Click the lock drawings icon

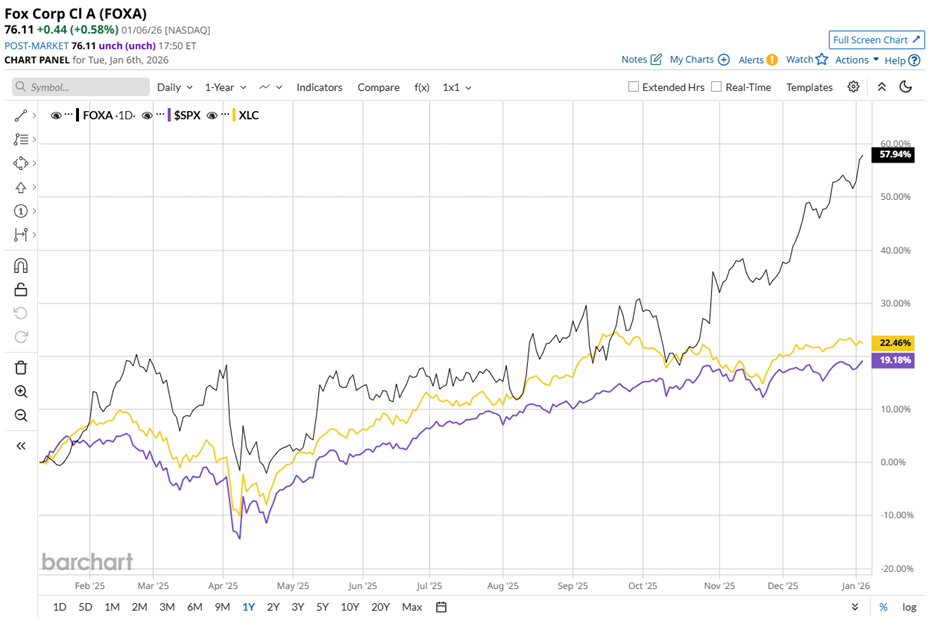[21, 290]
